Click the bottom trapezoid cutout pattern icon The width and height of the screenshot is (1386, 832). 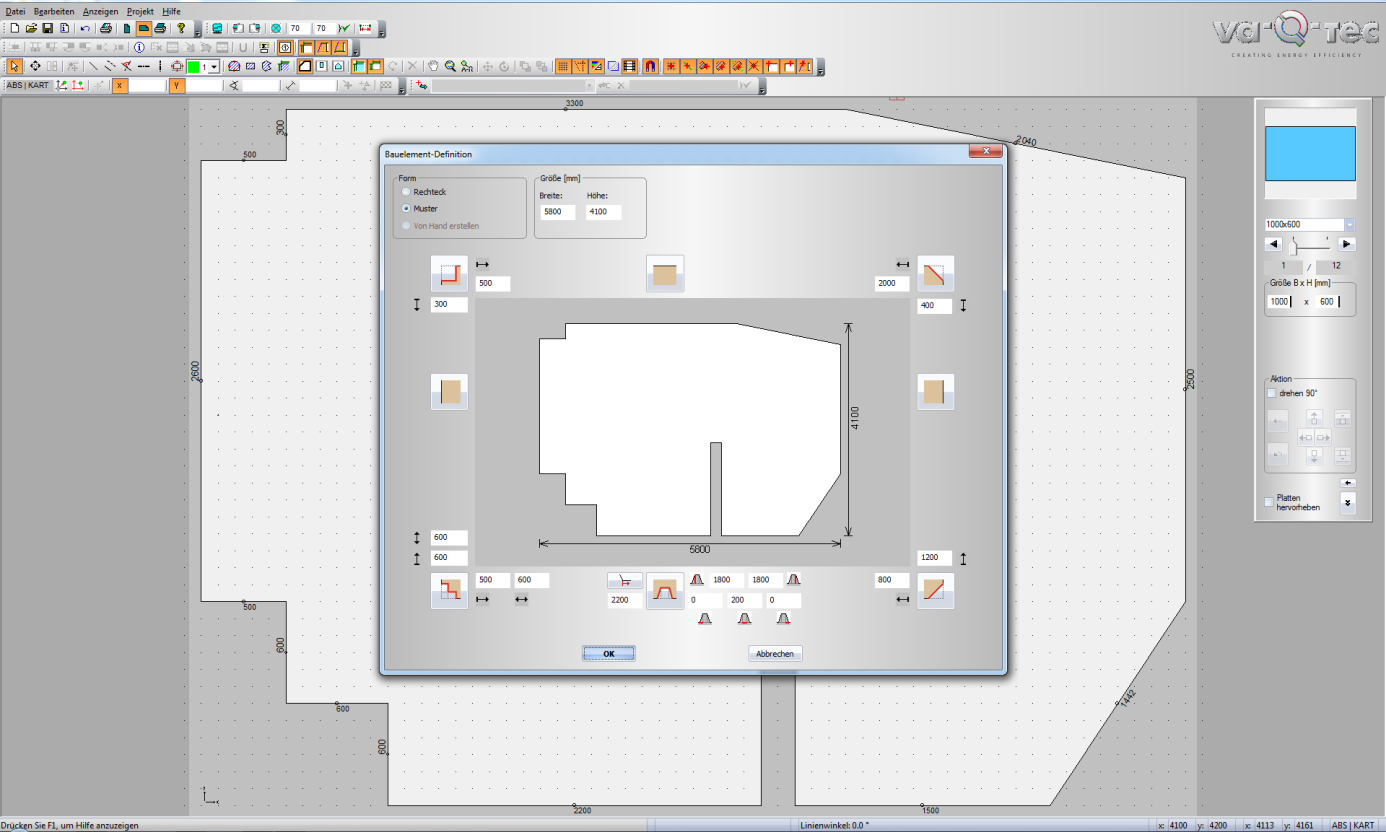[665, 590]
